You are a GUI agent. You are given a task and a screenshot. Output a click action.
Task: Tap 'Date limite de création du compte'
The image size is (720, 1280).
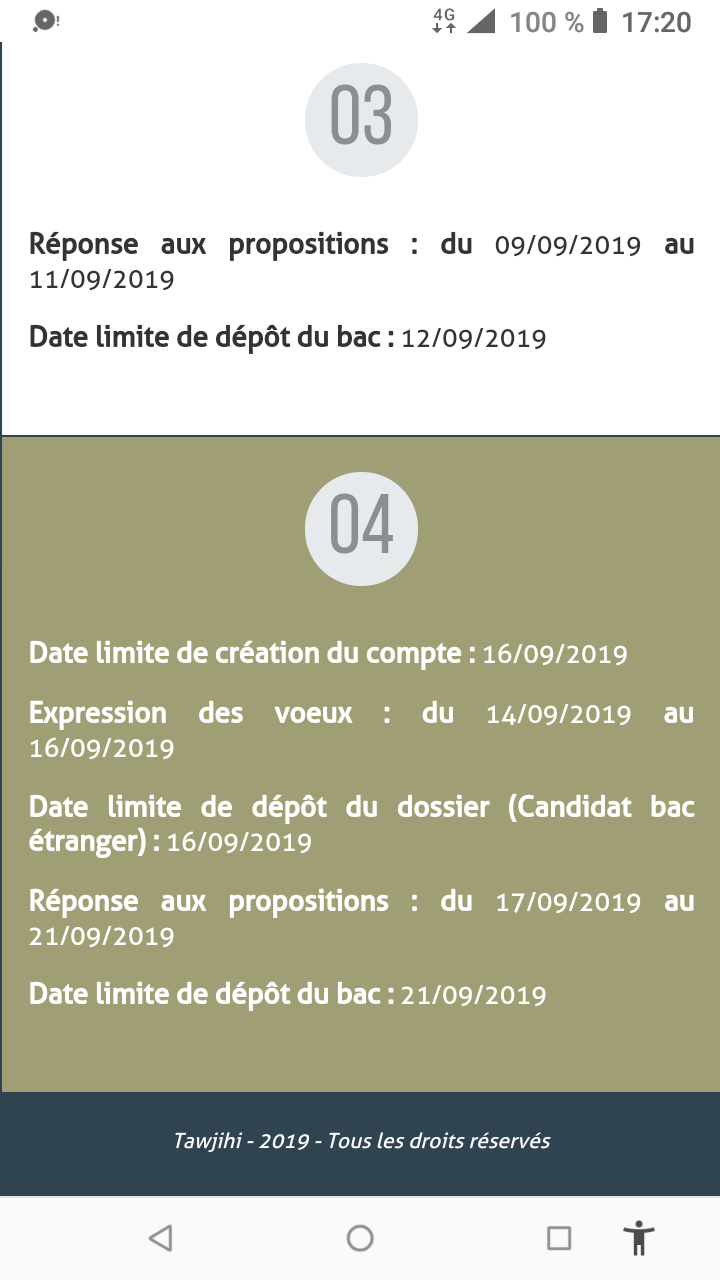(252, 654)
